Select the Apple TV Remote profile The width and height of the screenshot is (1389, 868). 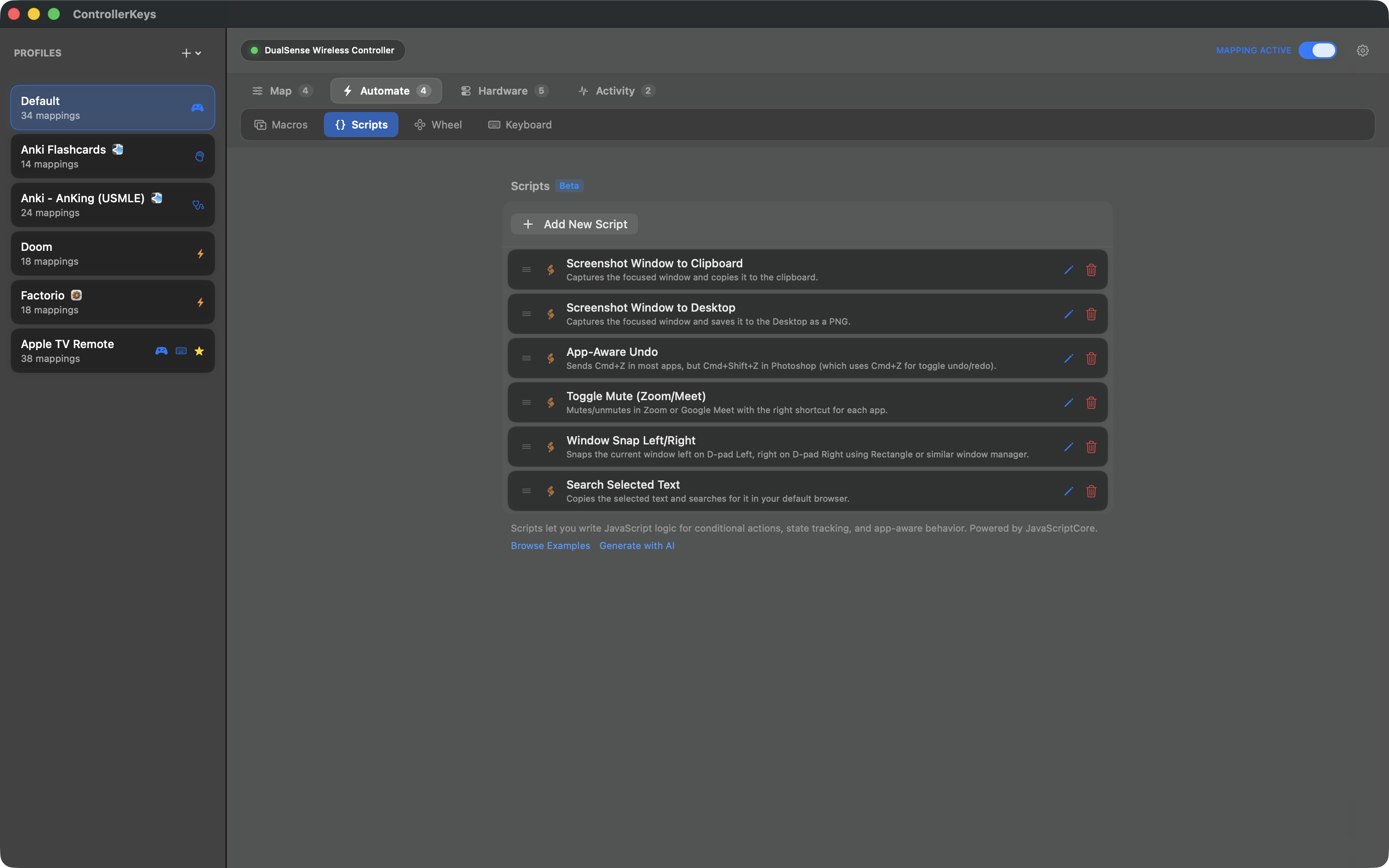click(x=112, y=351)
